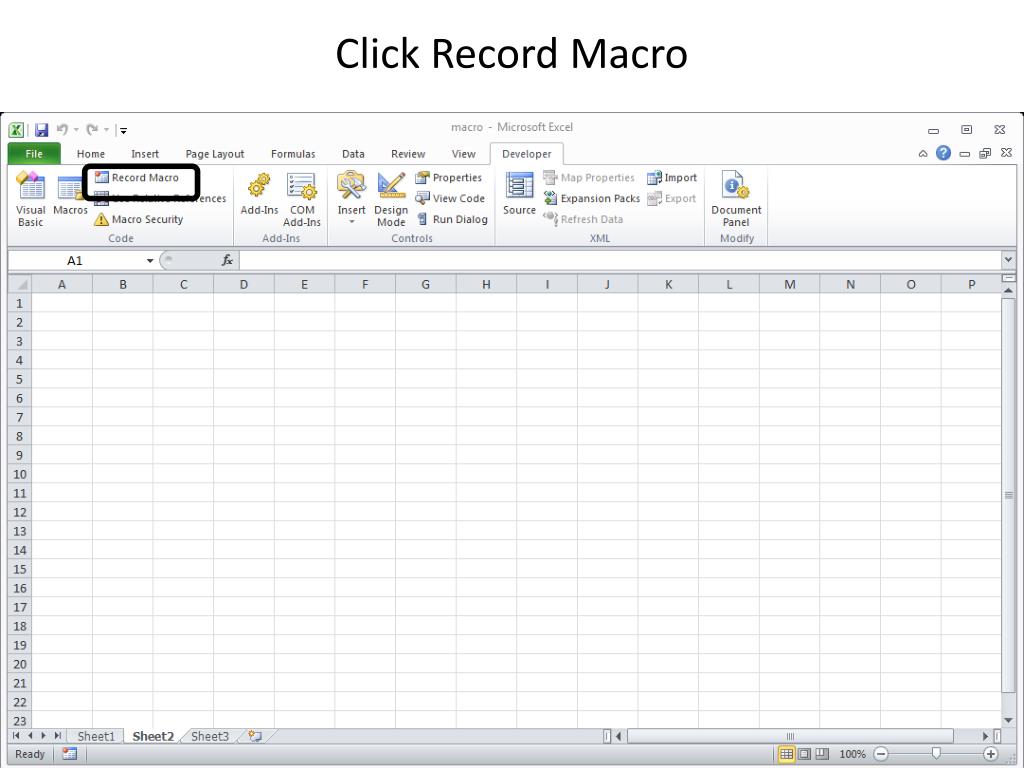Open the XML Source pane
The height and width of the screenshot is (768, 1024).
(x=519, y=194)
